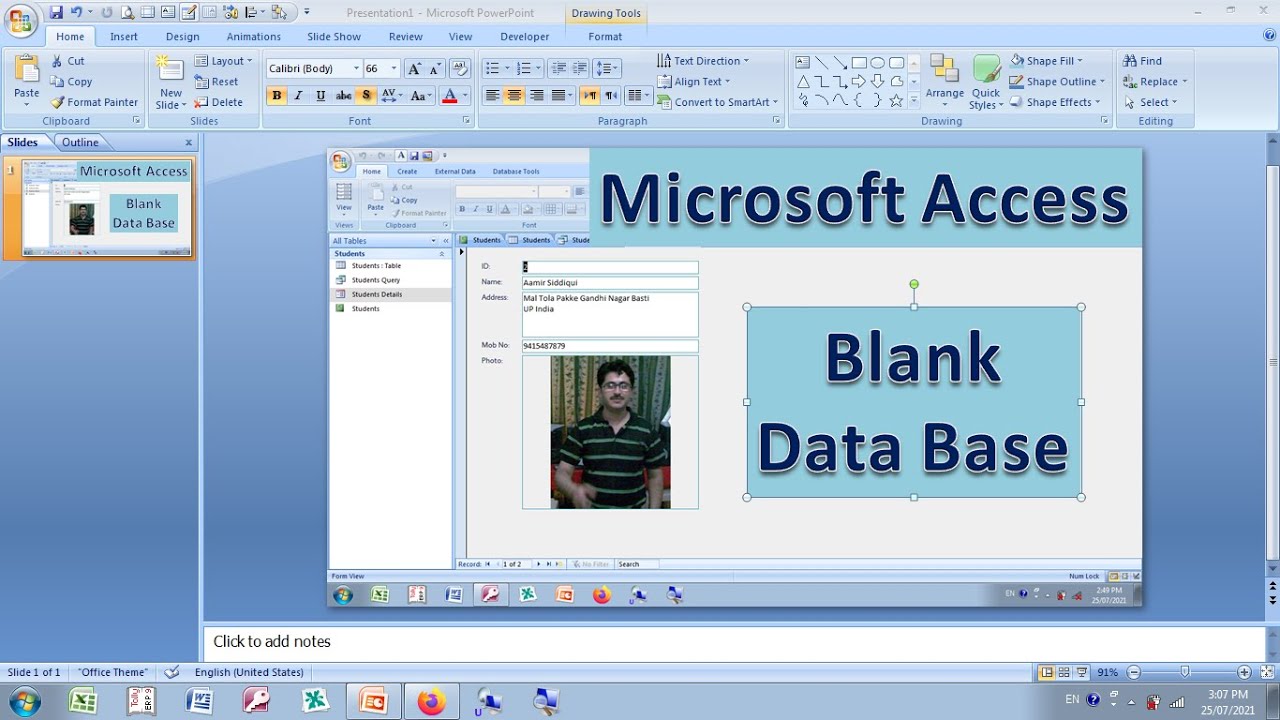Copy the selected shape
The width and height of the screenshot is (1280, 720).
coord(71,82)
